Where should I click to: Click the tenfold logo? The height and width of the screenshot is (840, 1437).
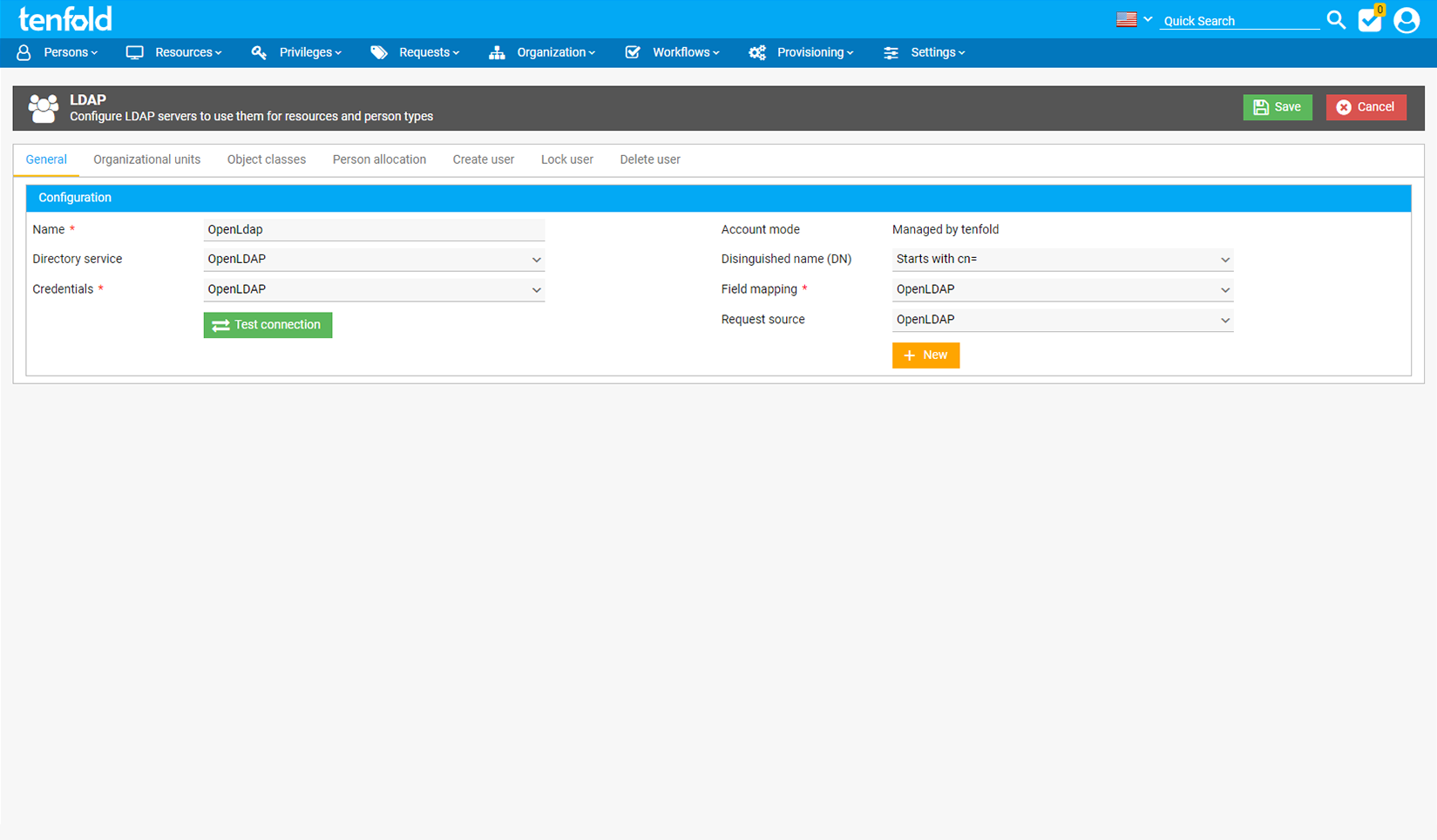65,18
